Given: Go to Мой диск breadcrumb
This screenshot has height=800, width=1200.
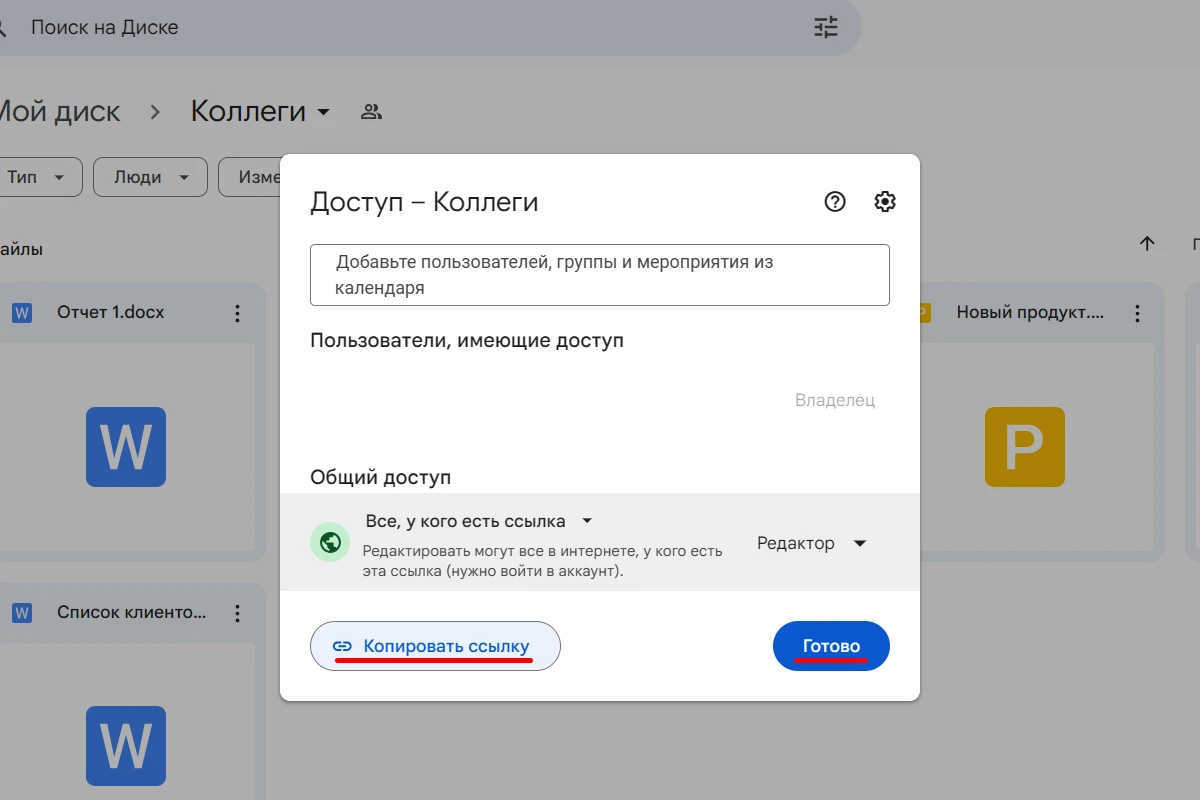Looking at the screenshot, I should tap(58, 111).
